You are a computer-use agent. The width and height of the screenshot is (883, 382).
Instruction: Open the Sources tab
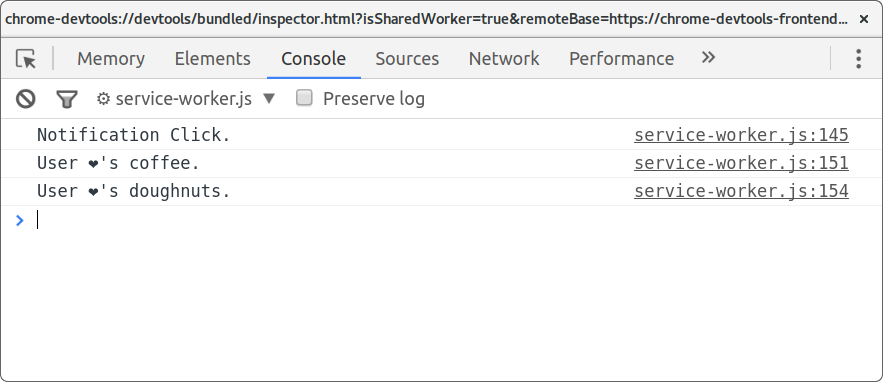point(407,59)
